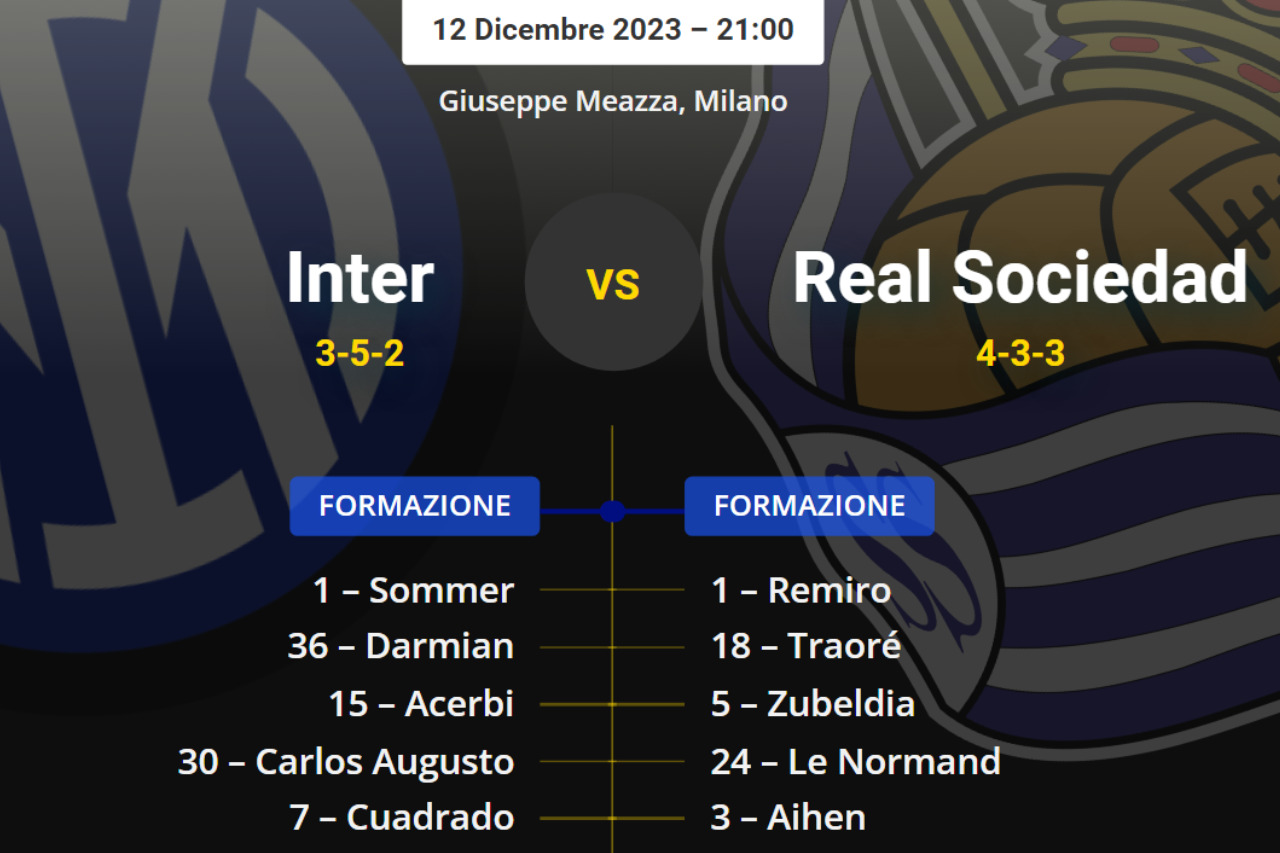The image size is (1280, 853).
Task: Open the Inter team name heading
Action: (360, 277)
